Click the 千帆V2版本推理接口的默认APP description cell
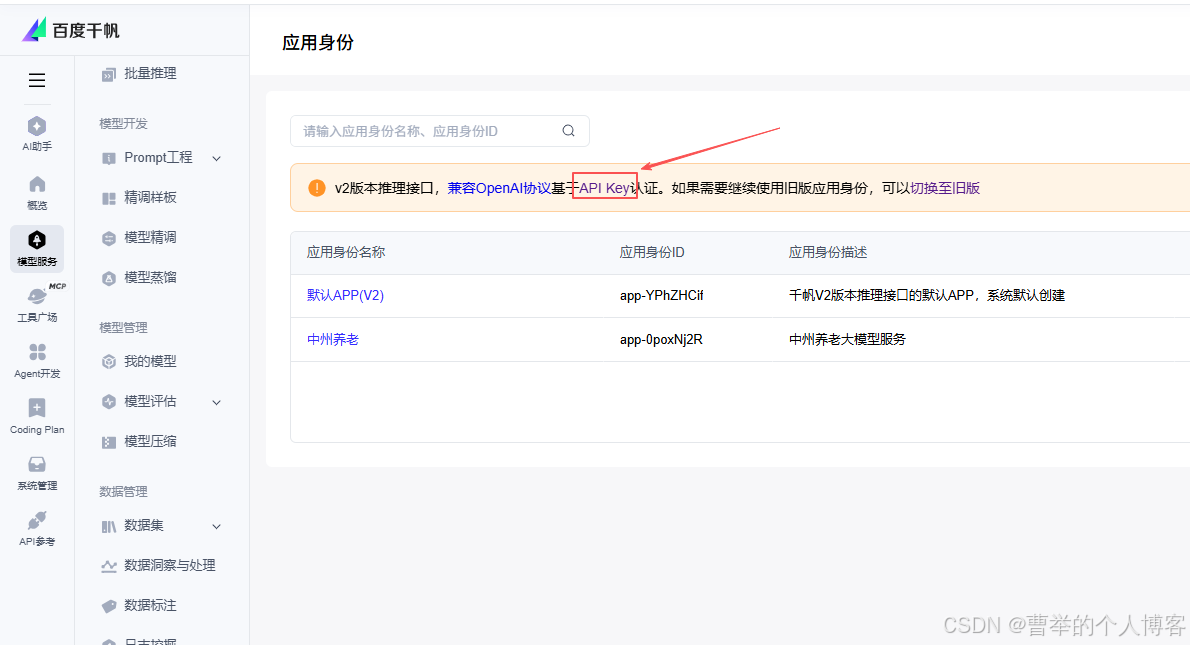Viewport: 1190px width, 645px height. (x=927, y=295)
